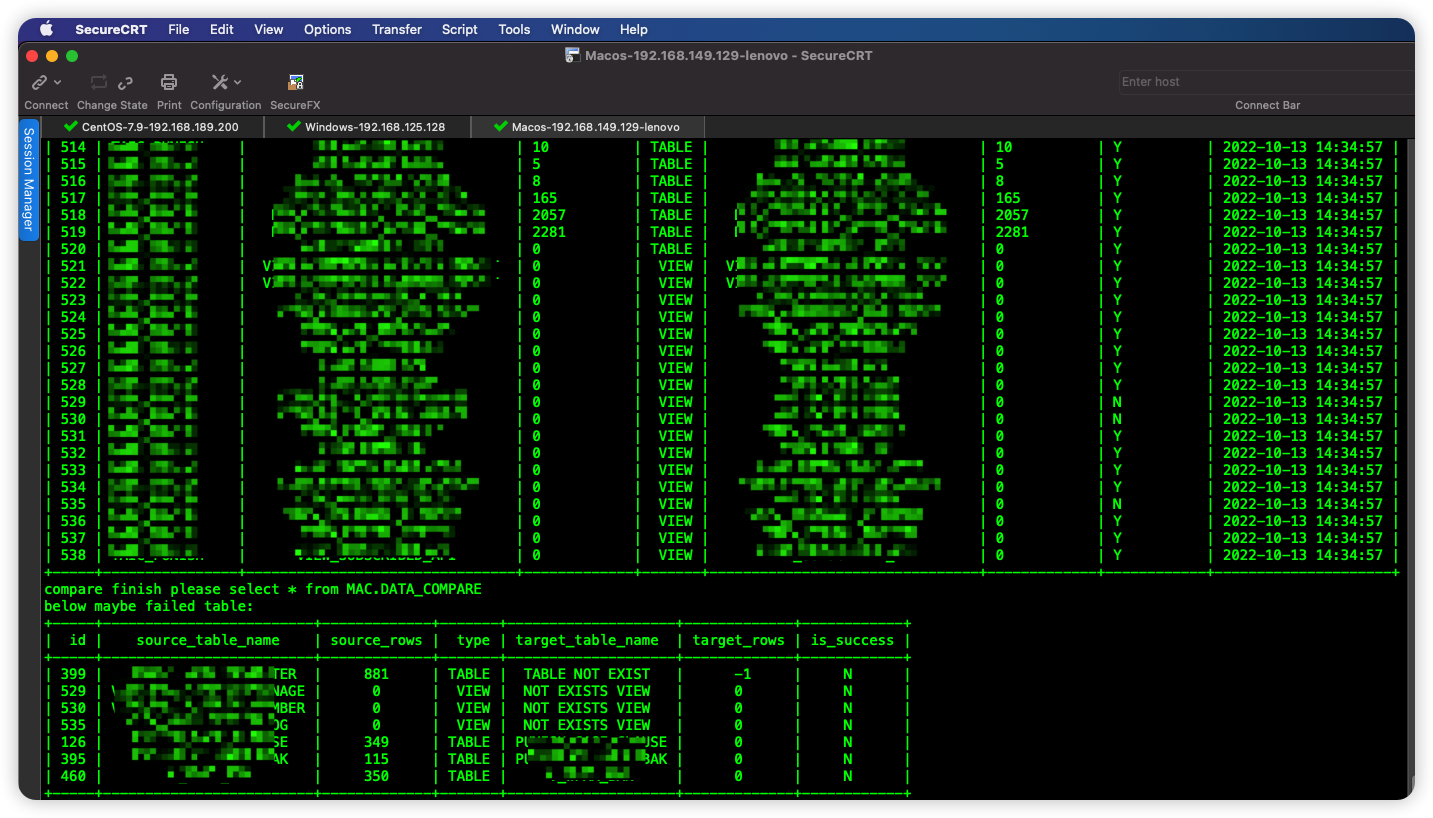The height and width of the screenshot is (818, 1433).
Task: Click source rows value 115
Action: pos(376,759)
